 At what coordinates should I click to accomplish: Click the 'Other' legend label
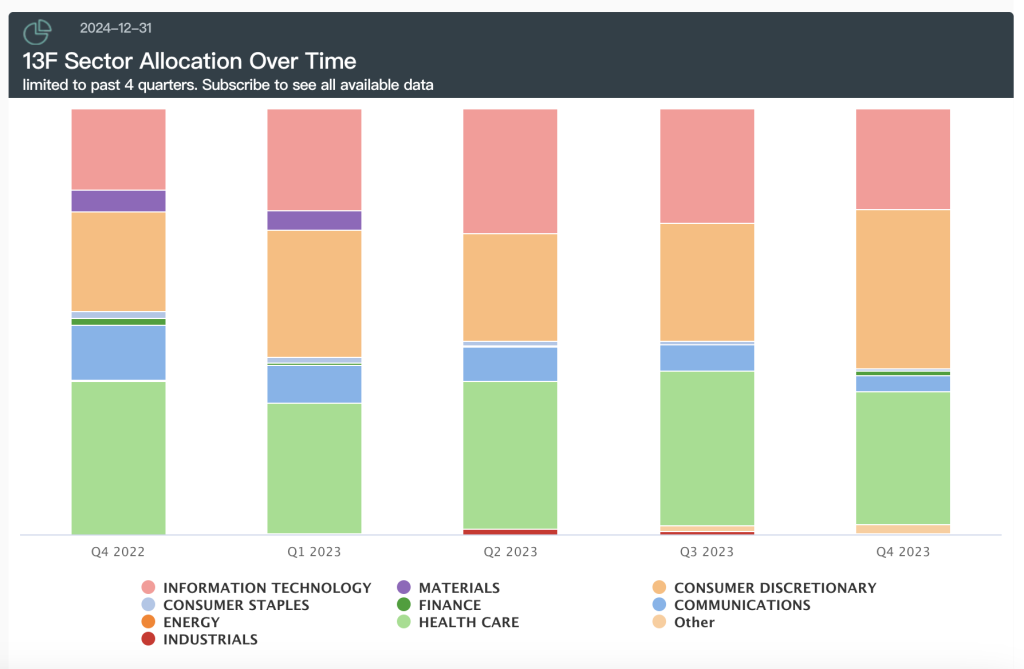coord(694,622)
